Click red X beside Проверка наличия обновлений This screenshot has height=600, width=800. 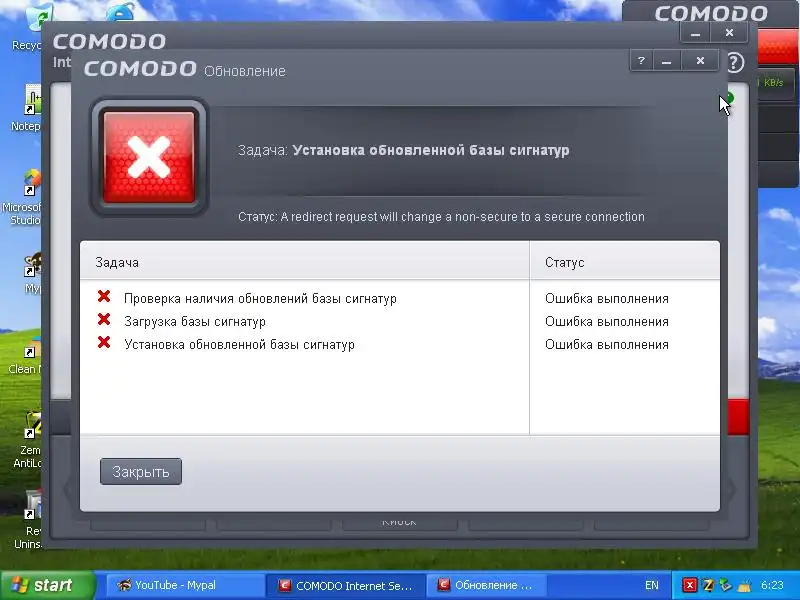point(104,296)
